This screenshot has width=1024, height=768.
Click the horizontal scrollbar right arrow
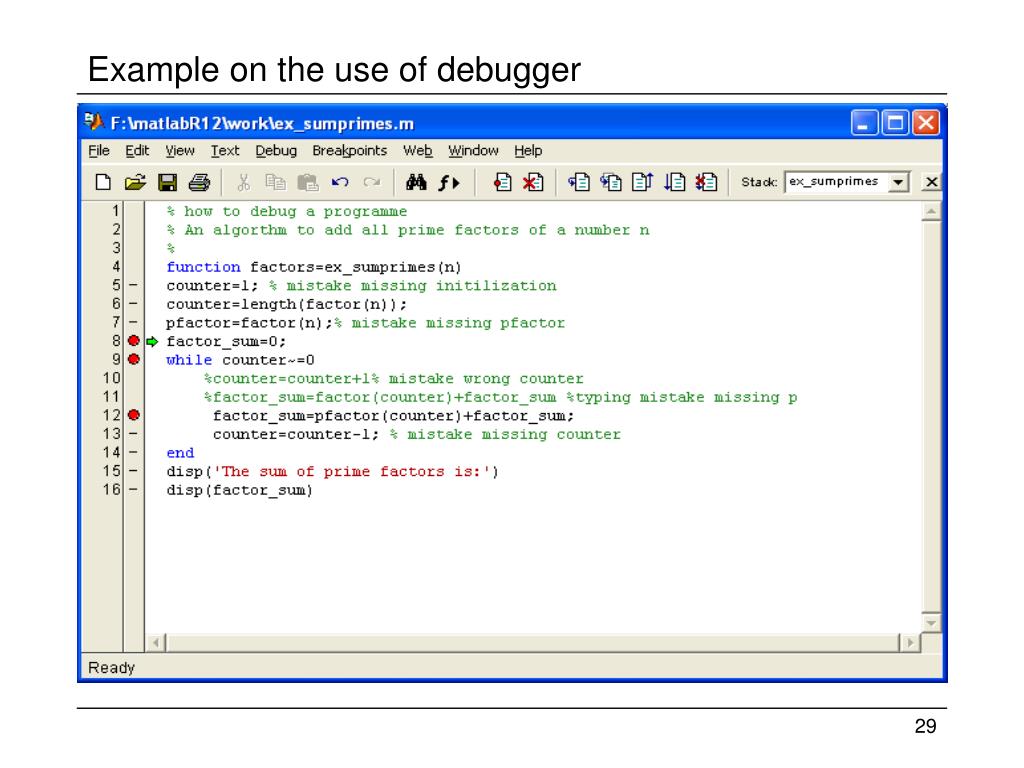coord(910,643)
